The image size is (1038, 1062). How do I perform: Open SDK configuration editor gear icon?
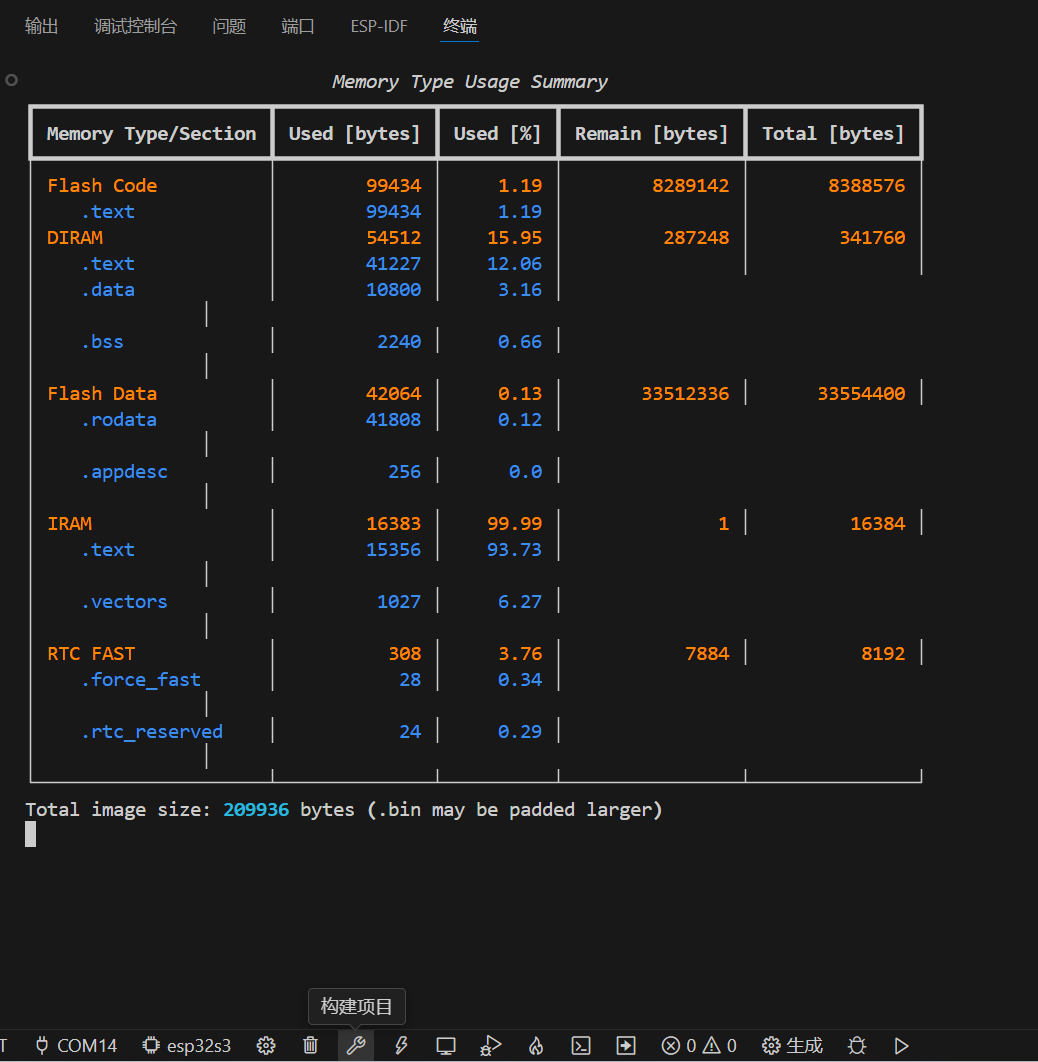[266, 1046]
